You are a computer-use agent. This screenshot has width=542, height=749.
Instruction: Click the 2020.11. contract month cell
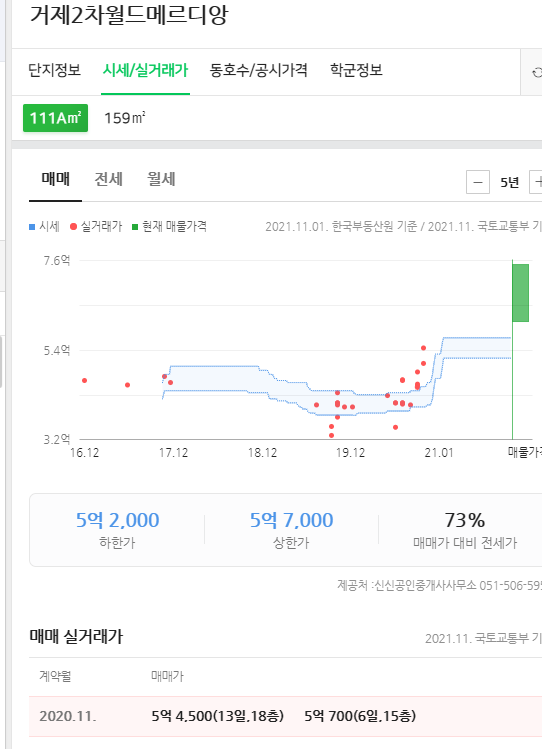[68, 716]
